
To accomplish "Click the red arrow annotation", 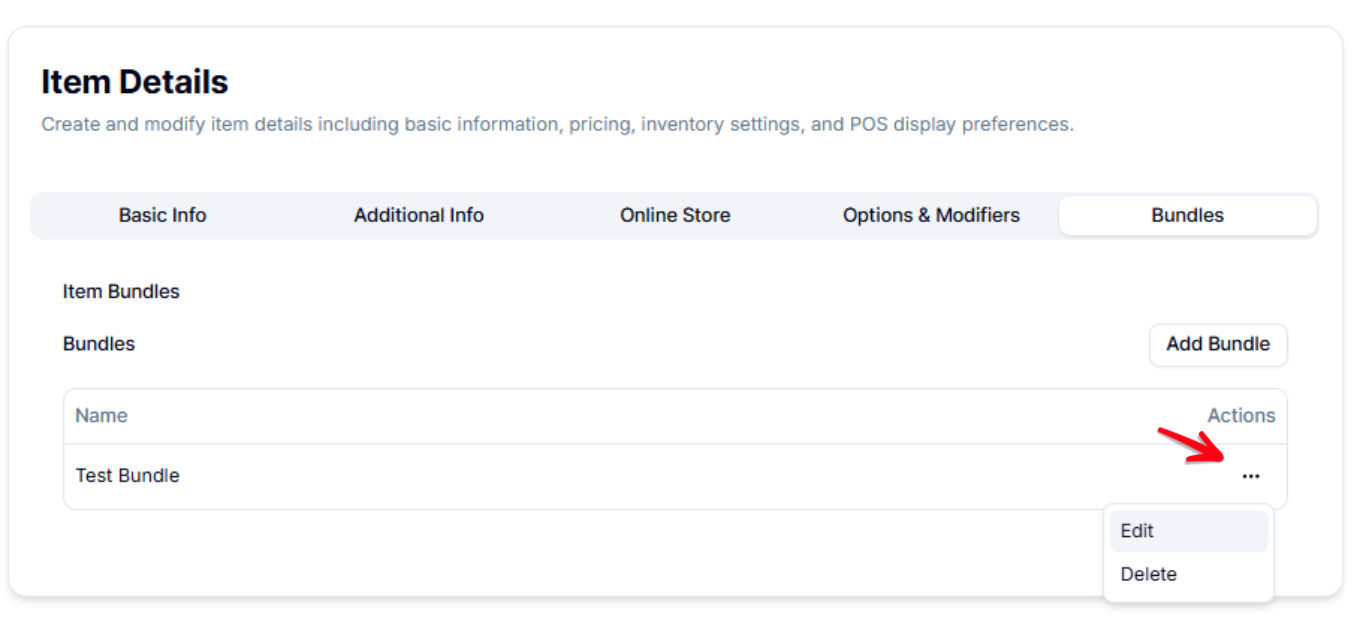I will (1191, 446).
